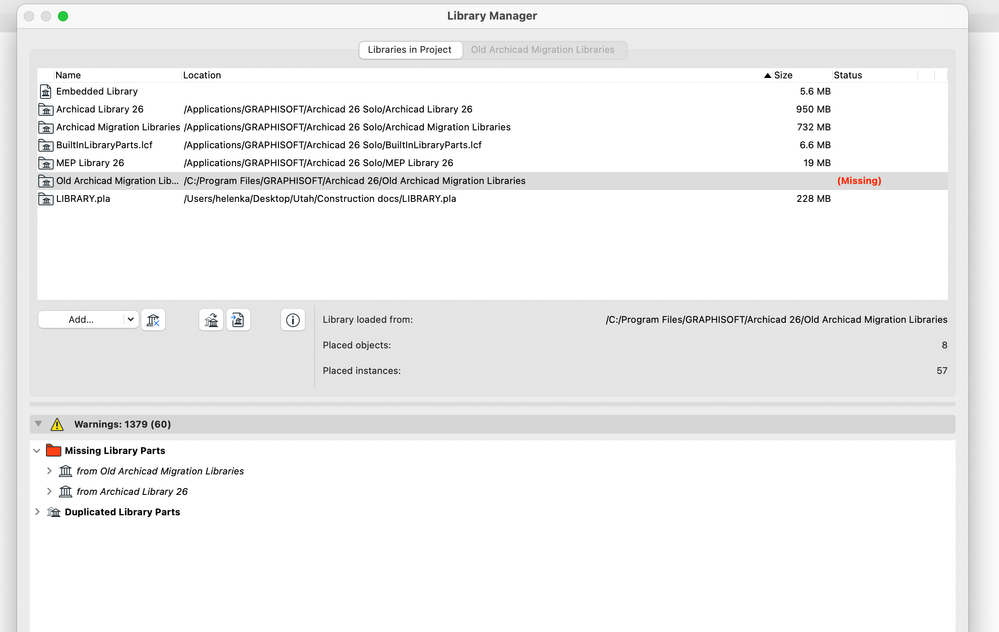999x632 pixels.
Task: Click the library icon on the MEP Library 26 row
Action: 46,162
